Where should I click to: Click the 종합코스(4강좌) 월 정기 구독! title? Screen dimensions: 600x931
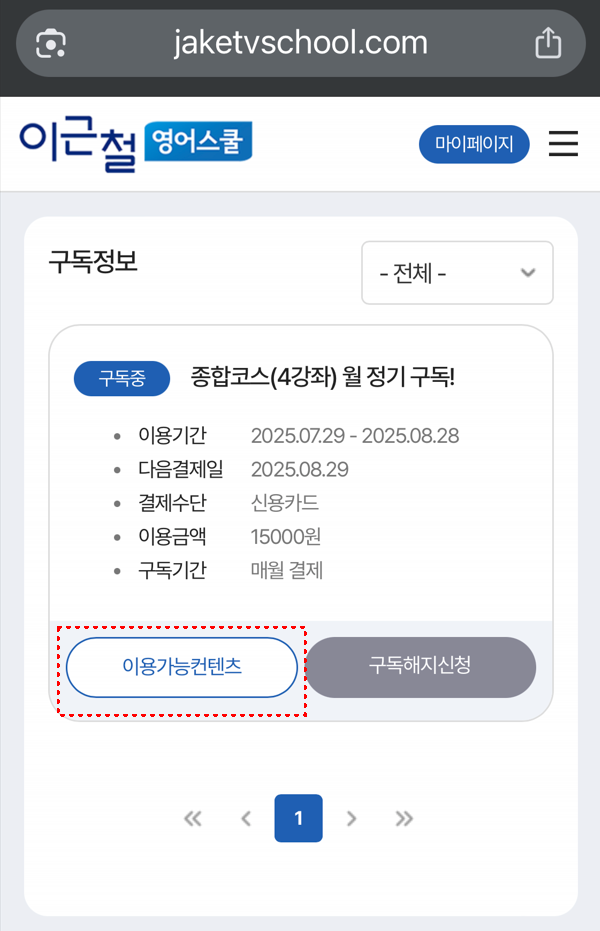click(323, 377)
